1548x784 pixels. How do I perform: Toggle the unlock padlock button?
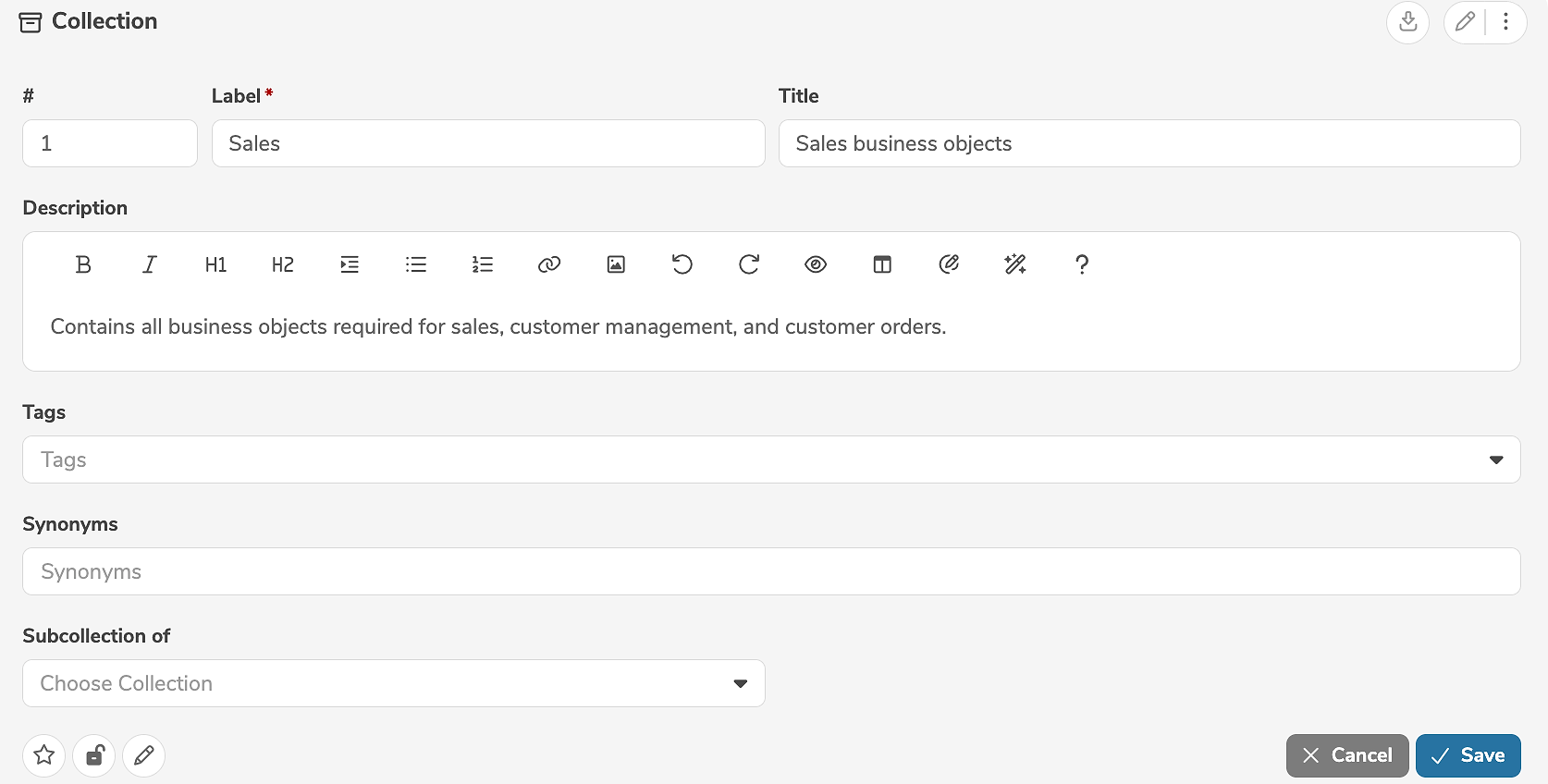(94, 755)
